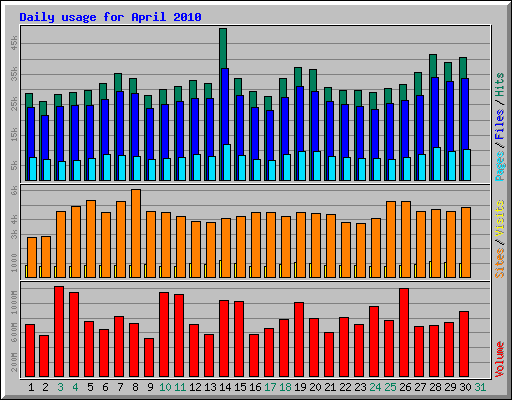
Task: Click the green x-axis day label '4'
Action: pos(75,387)
